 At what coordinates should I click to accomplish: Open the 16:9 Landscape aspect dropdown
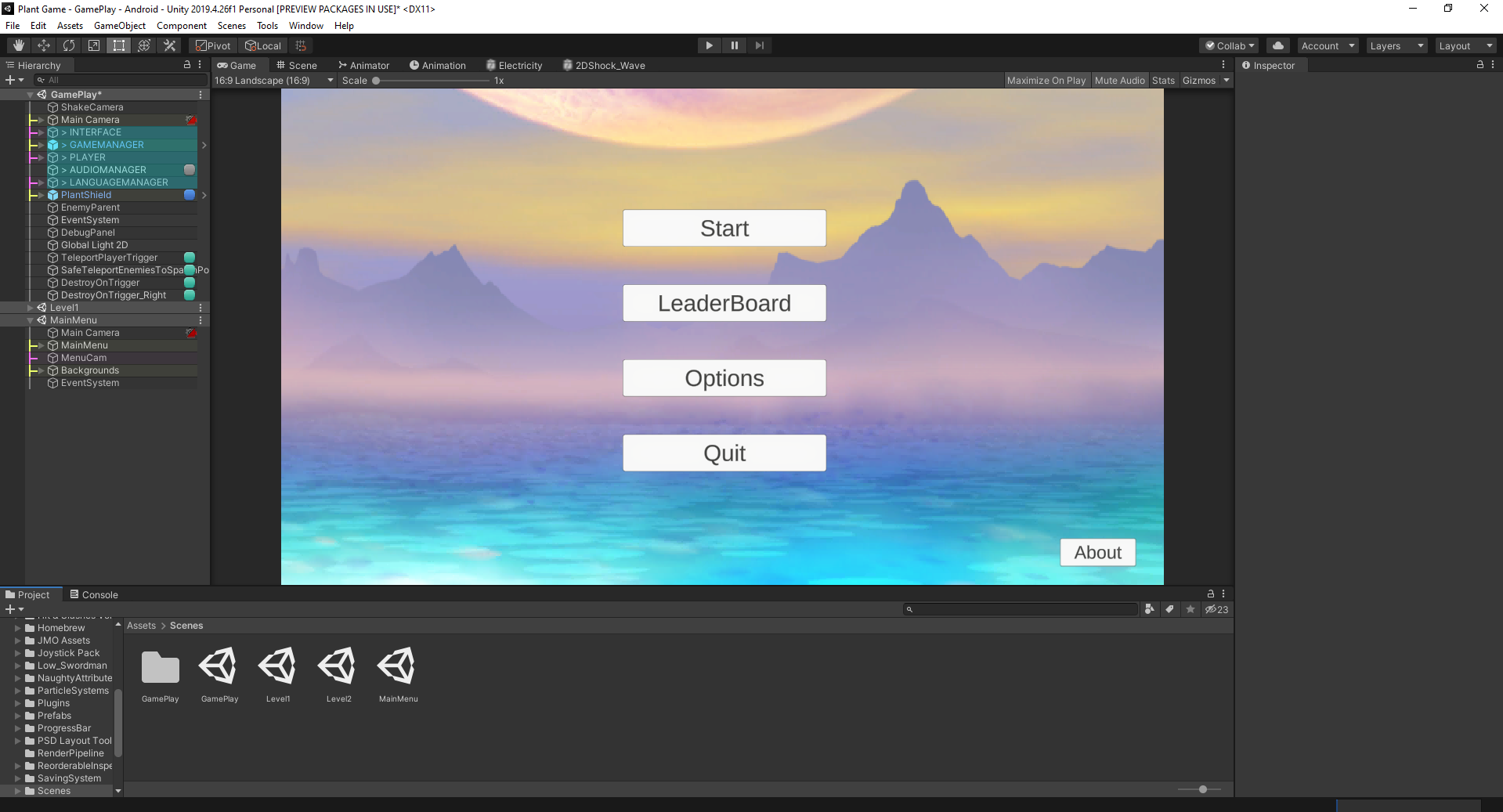[273, 81]
